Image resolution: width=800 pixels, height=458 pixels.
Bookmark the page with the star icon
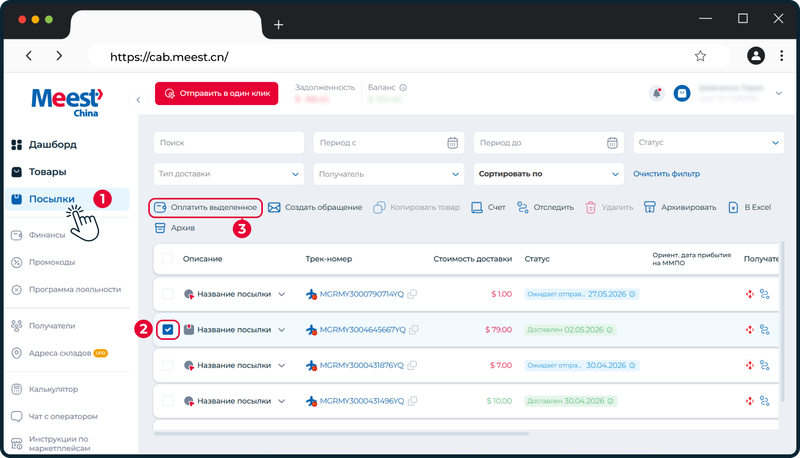pyautogui.click(x=700, y=56)
